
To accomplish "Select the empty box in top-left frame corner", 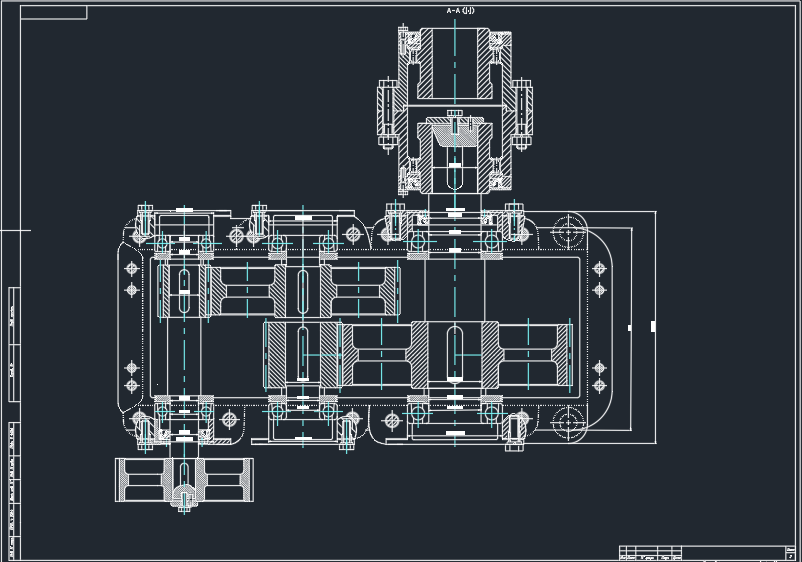I will 53,13.
